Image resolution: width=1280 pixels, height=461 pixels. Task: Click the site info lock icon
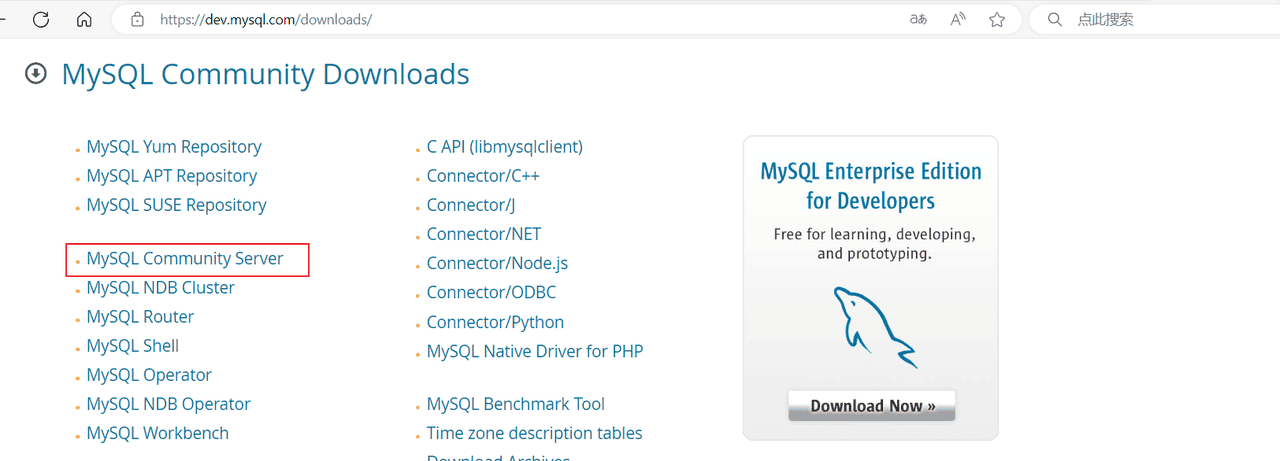pyautogui.click(x=138, y=19)
